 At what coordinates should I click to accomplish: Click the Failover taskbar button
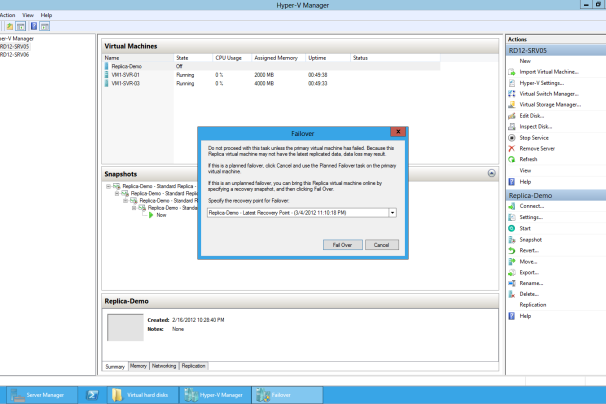click(288, 395)
